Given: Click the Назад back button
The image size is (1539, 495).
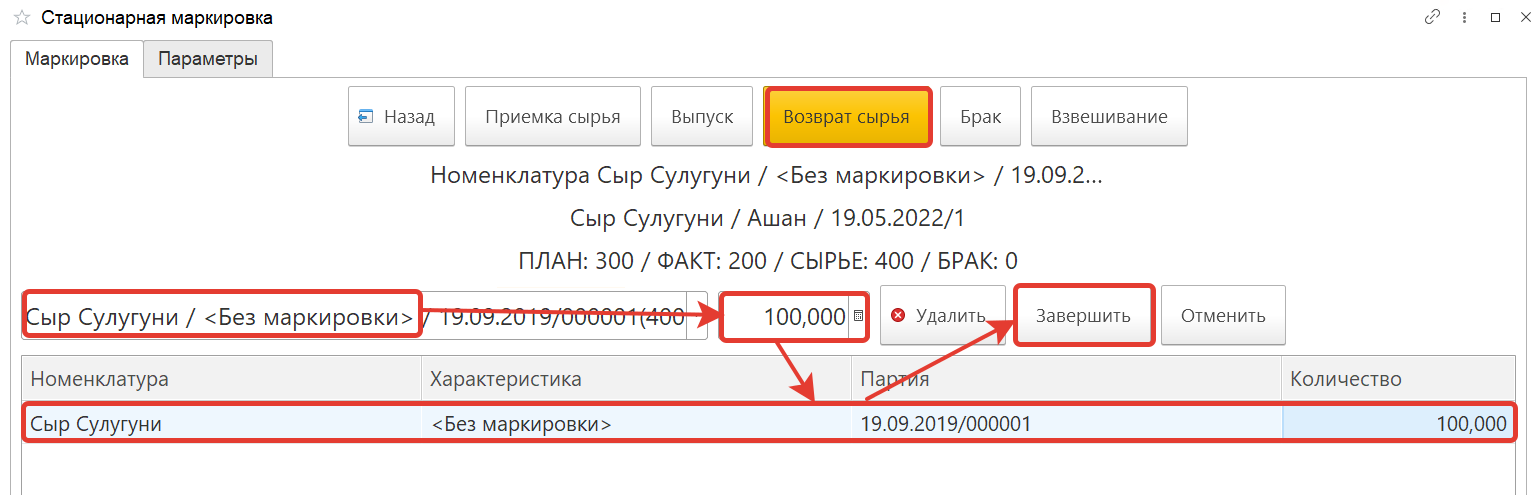Looking at the screenshot, I should point(401,117).
